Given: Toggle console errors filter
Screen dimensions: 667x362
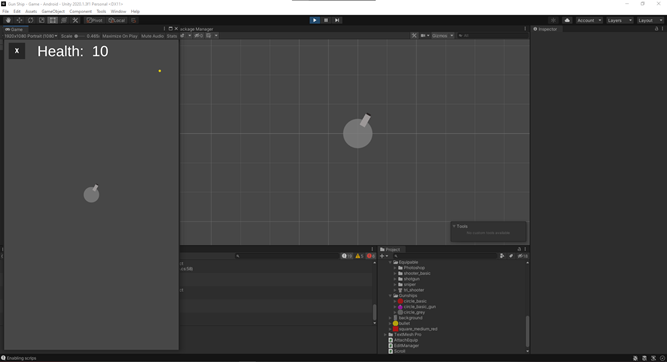Looking at the screenshot, I should click(x=371, y=256).
